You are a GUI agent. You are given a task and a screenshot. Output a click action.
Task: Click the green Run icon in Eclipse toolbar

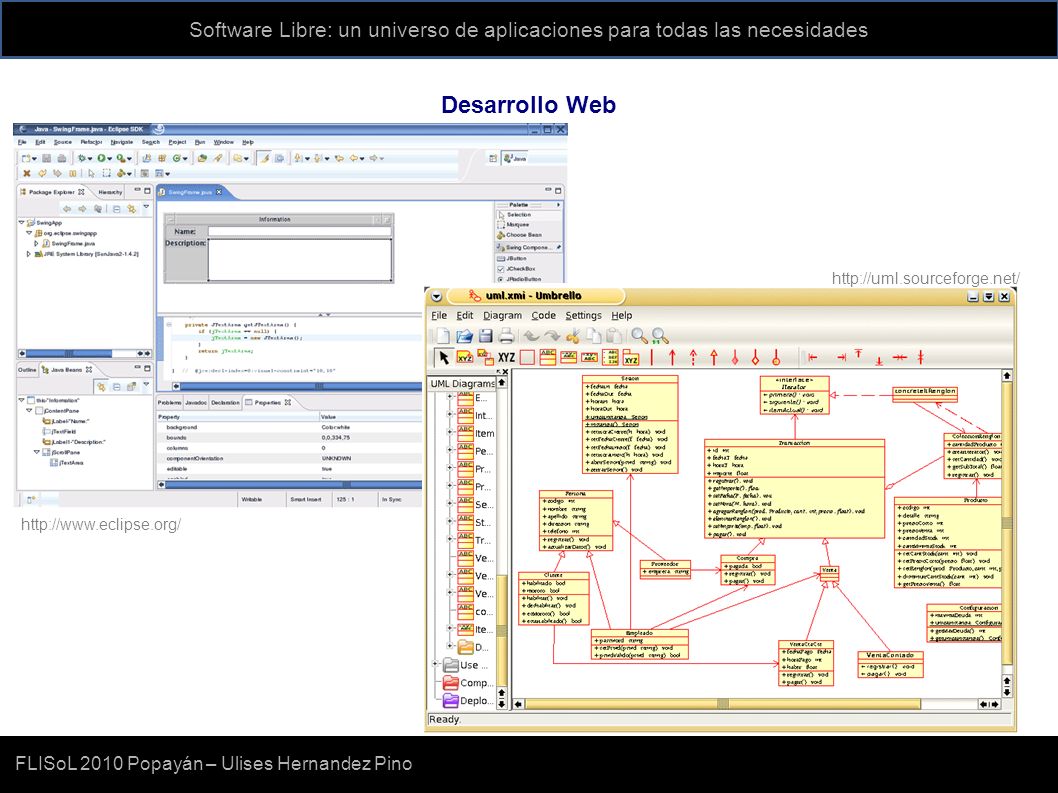pos(101,158)
